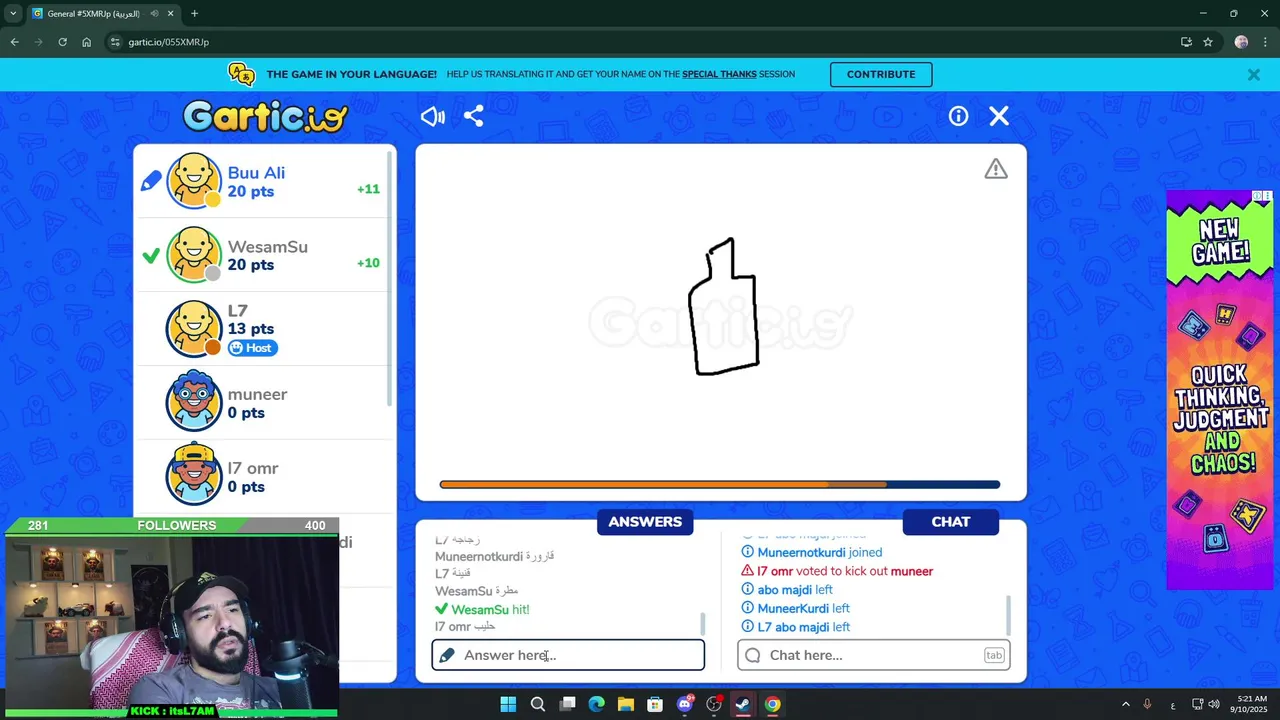This screenshot has height=720, width=1280.
Task: Bookmark the page with the star icon
Action: [1208, 42]
